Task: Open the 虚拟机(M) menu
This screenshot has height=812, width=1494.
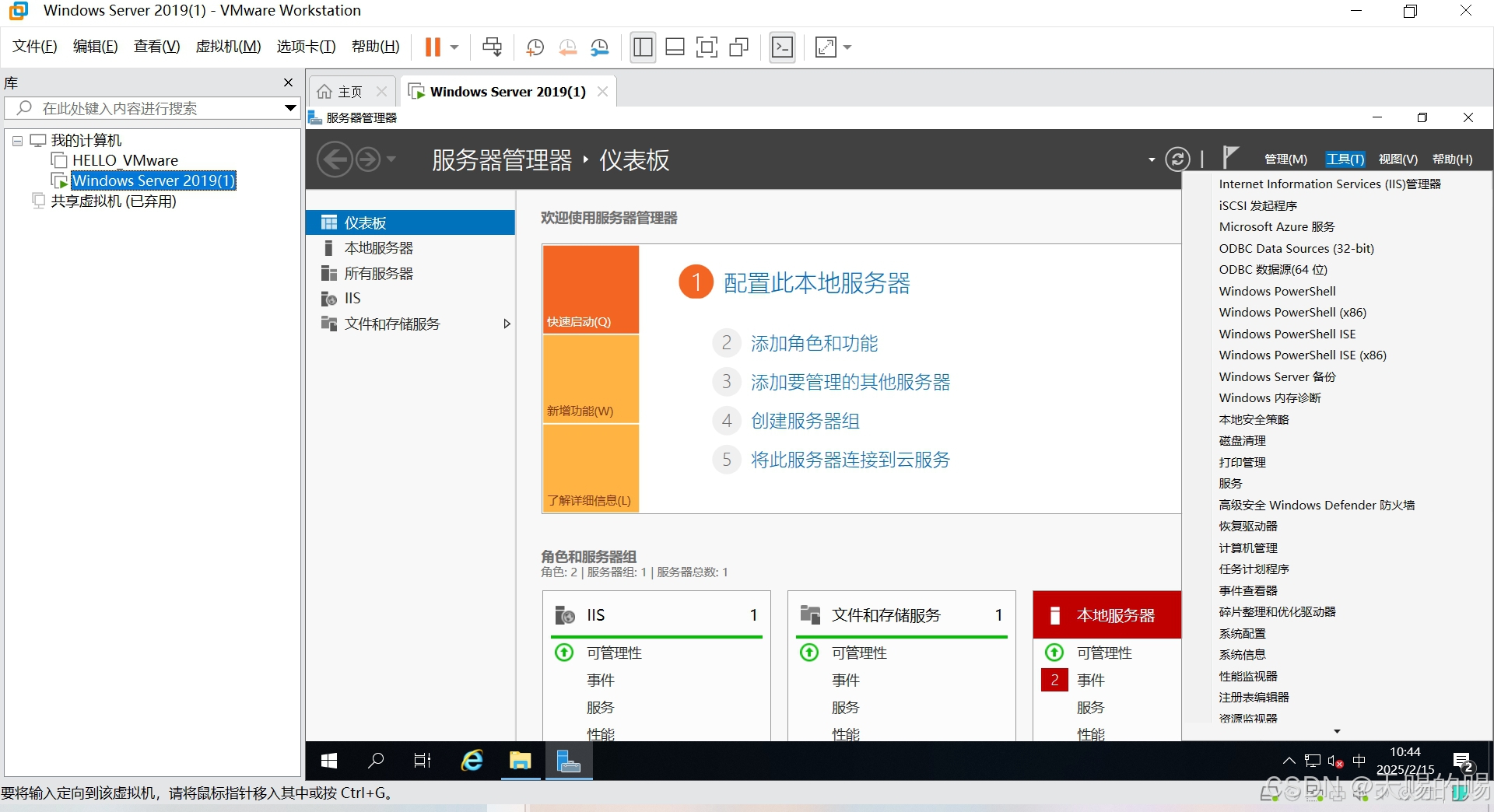Action: tap(228, 47)
